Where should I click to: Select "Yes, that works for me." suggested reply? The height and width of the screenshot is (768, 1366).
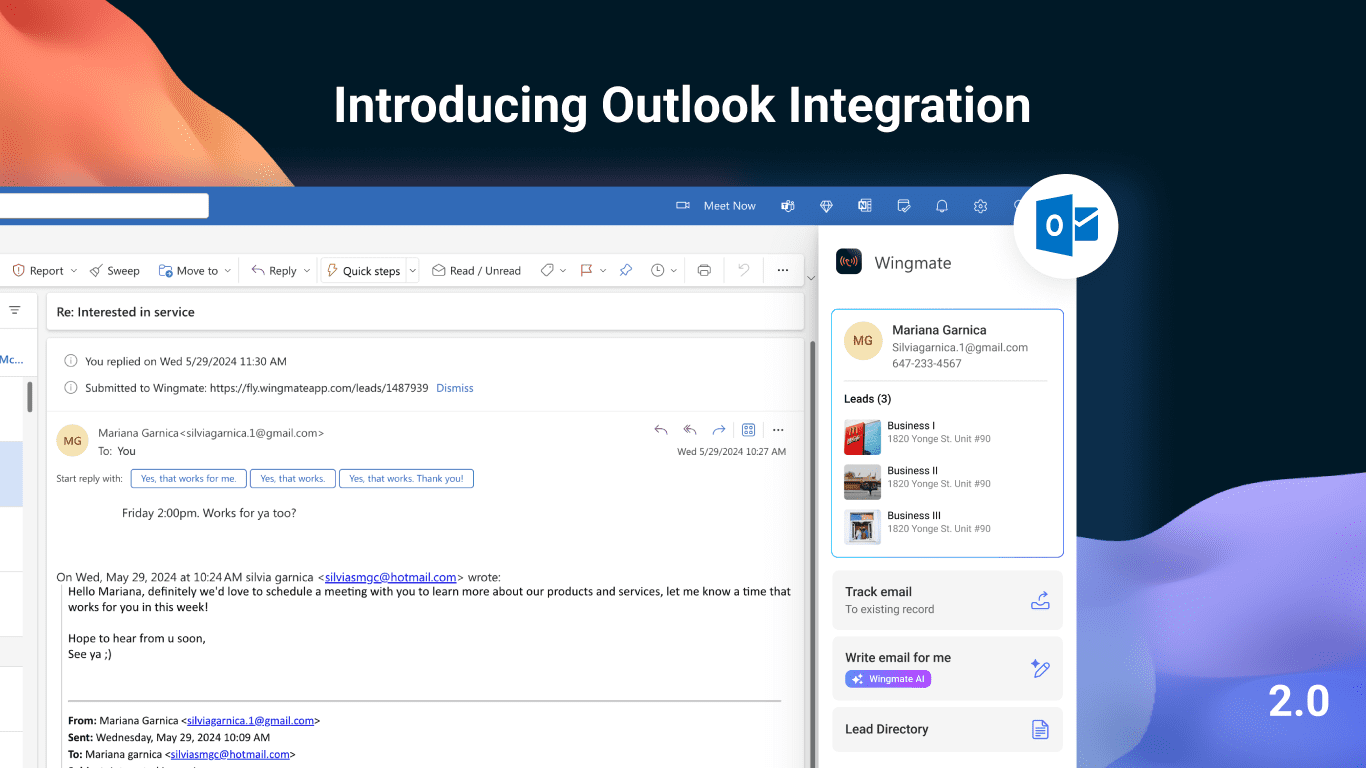pos(188,478)
